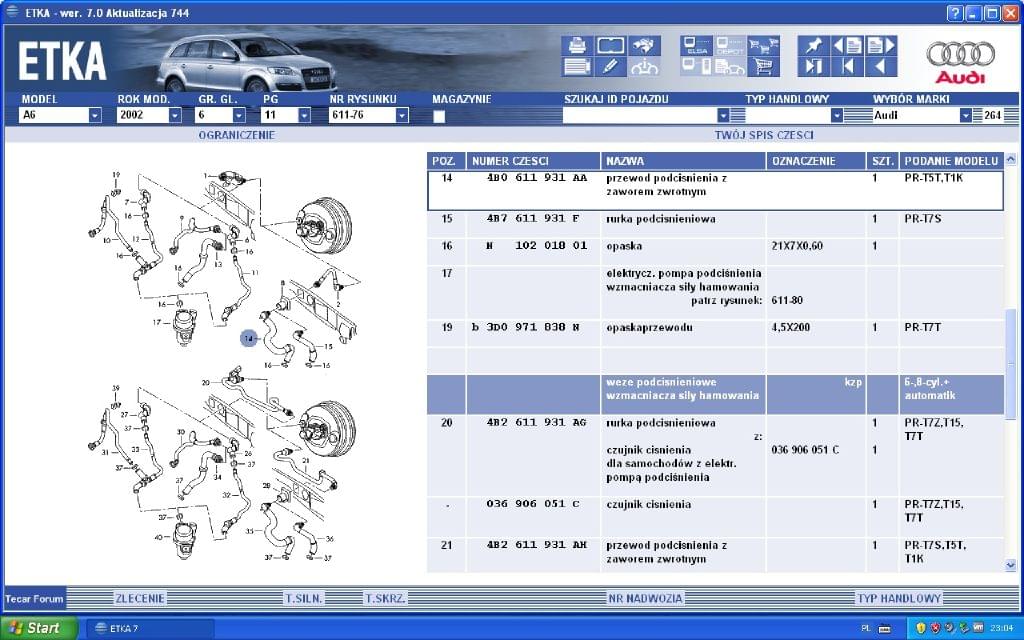Click the list icon beside TYP HANDLOWY field

(857, 116)
